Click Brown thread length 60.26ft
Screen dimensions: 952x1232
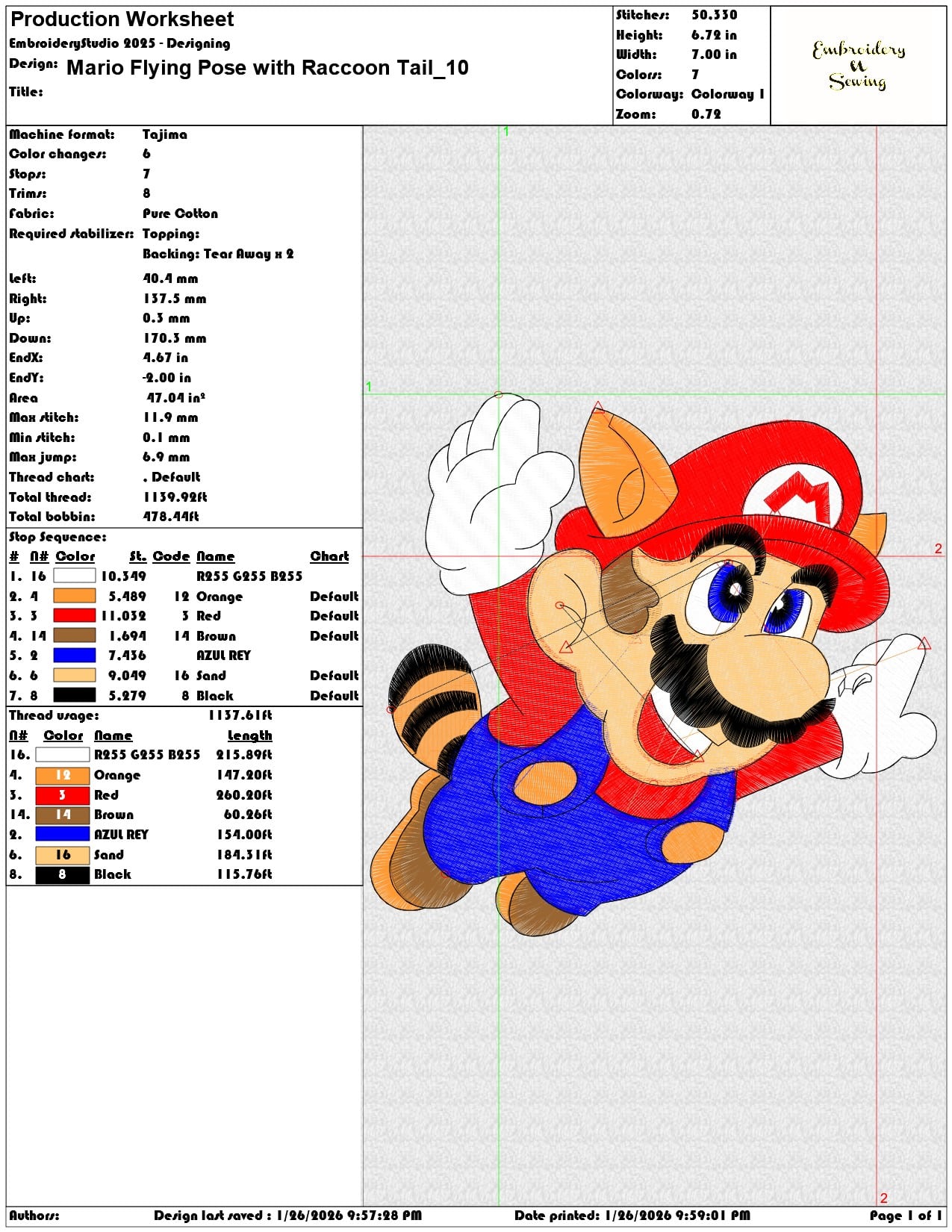(x=247, y=815)
